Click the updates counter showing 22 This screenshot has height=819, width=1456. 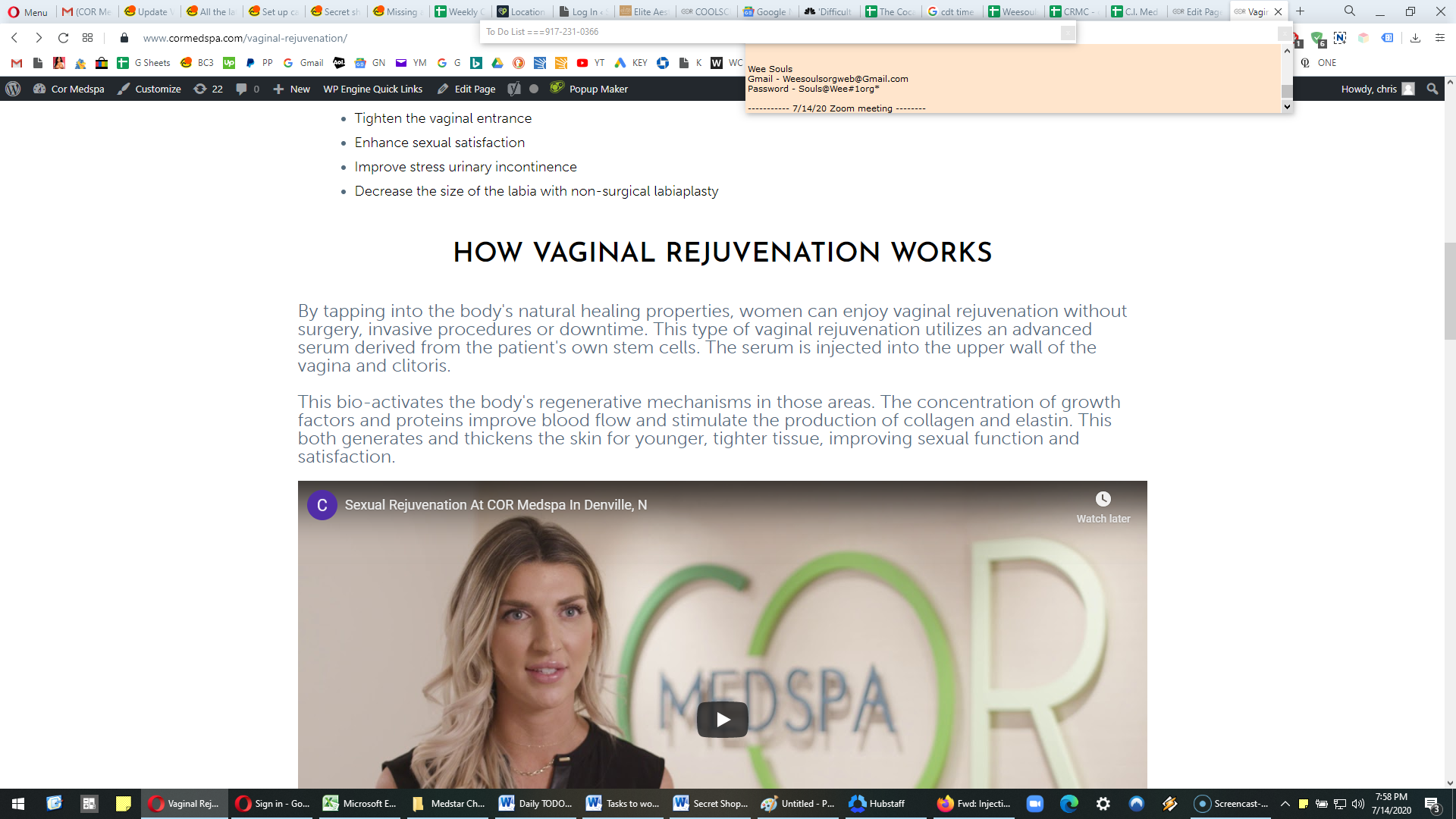pos(208,89)
